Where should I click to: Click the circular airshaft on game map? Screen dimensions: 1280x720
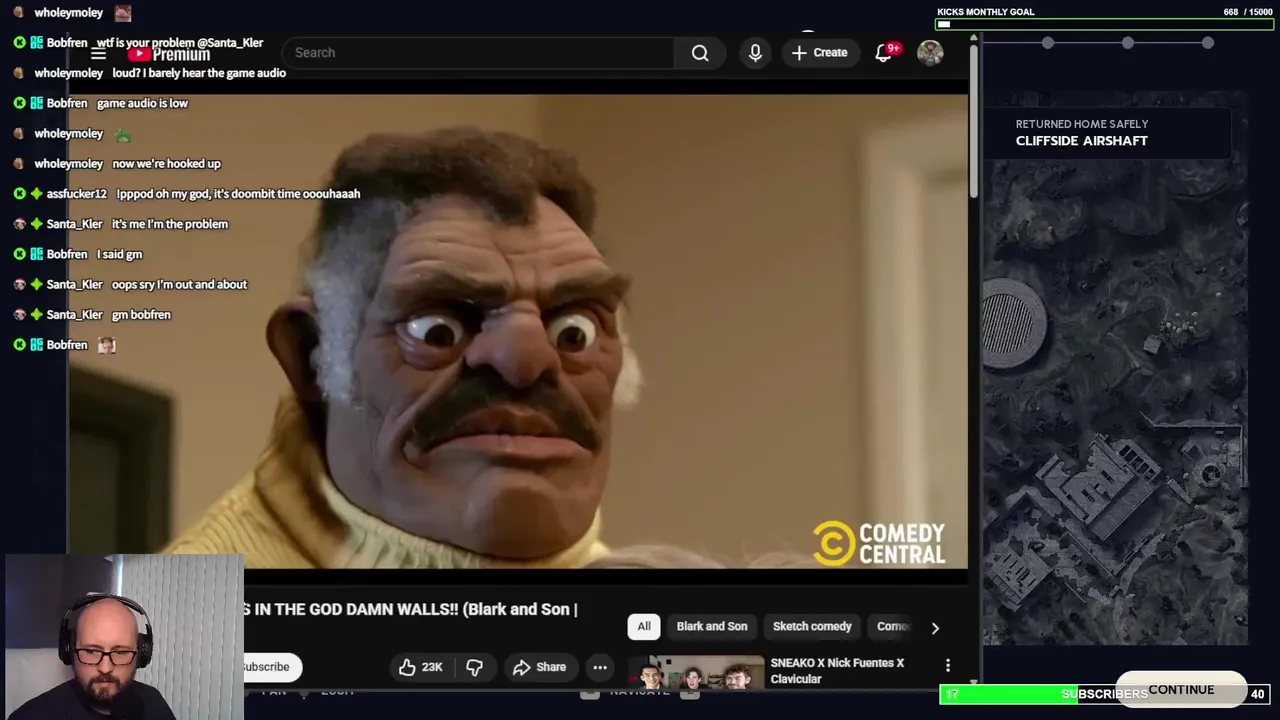[1013, 325]
